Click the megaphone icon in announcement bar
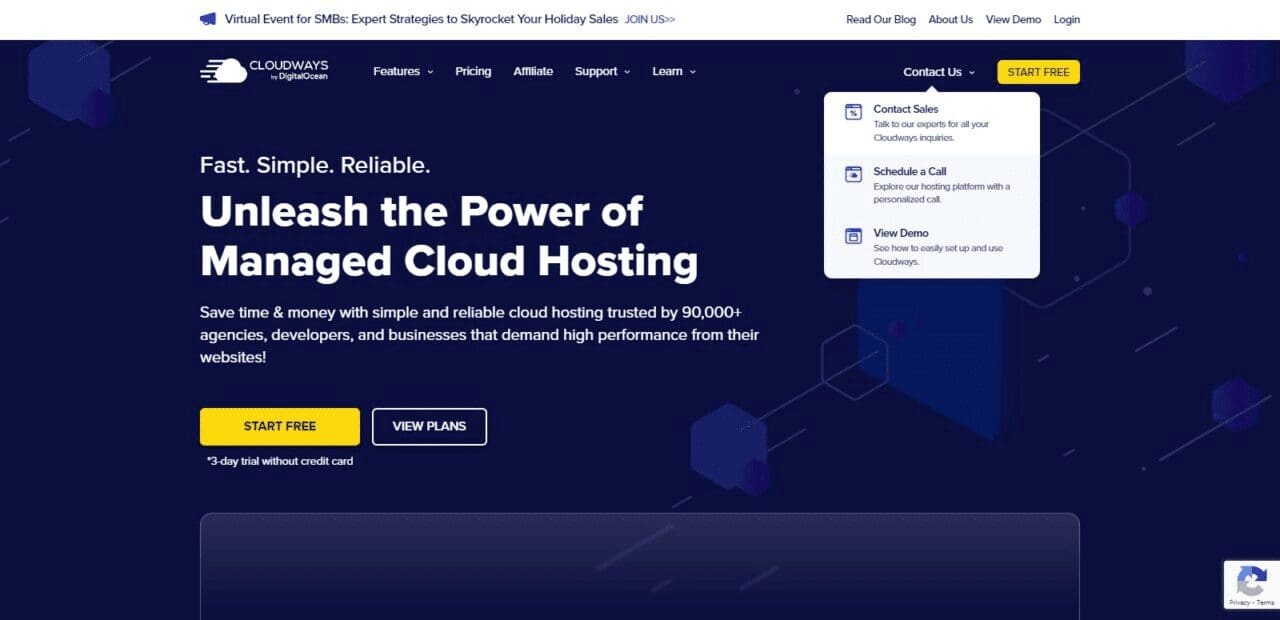1280x620 pixels. tap(208, 19)
